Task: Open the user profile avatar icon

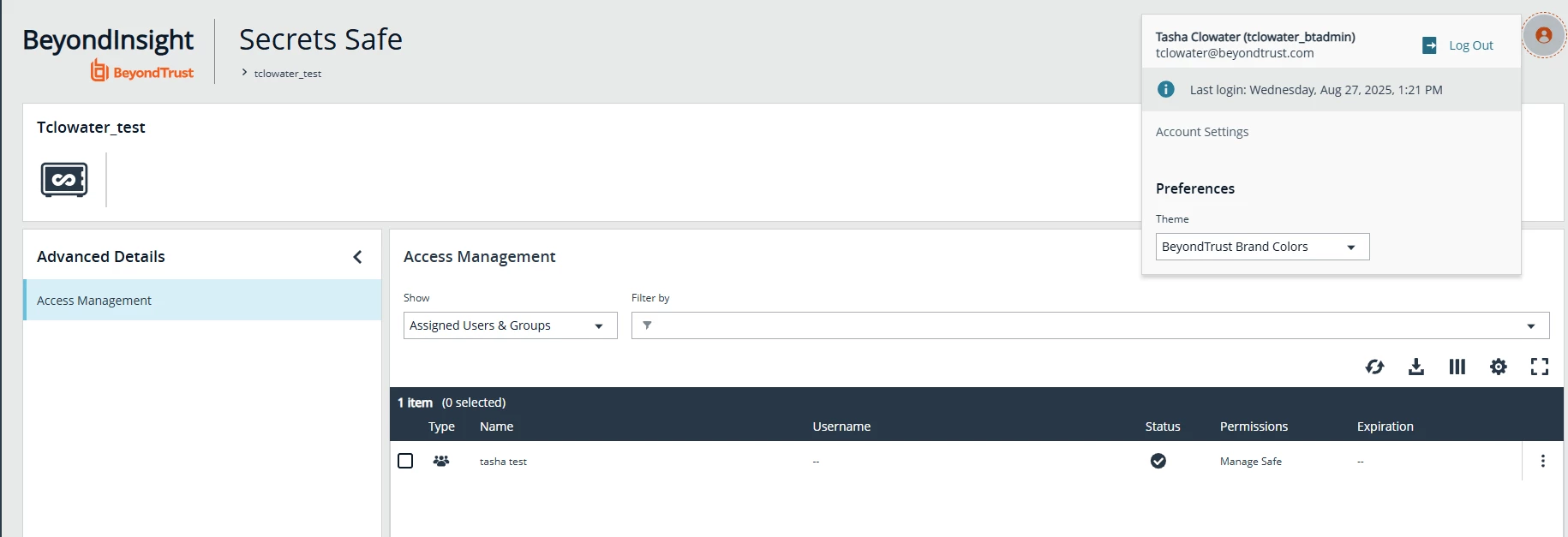Action: 1543,35
